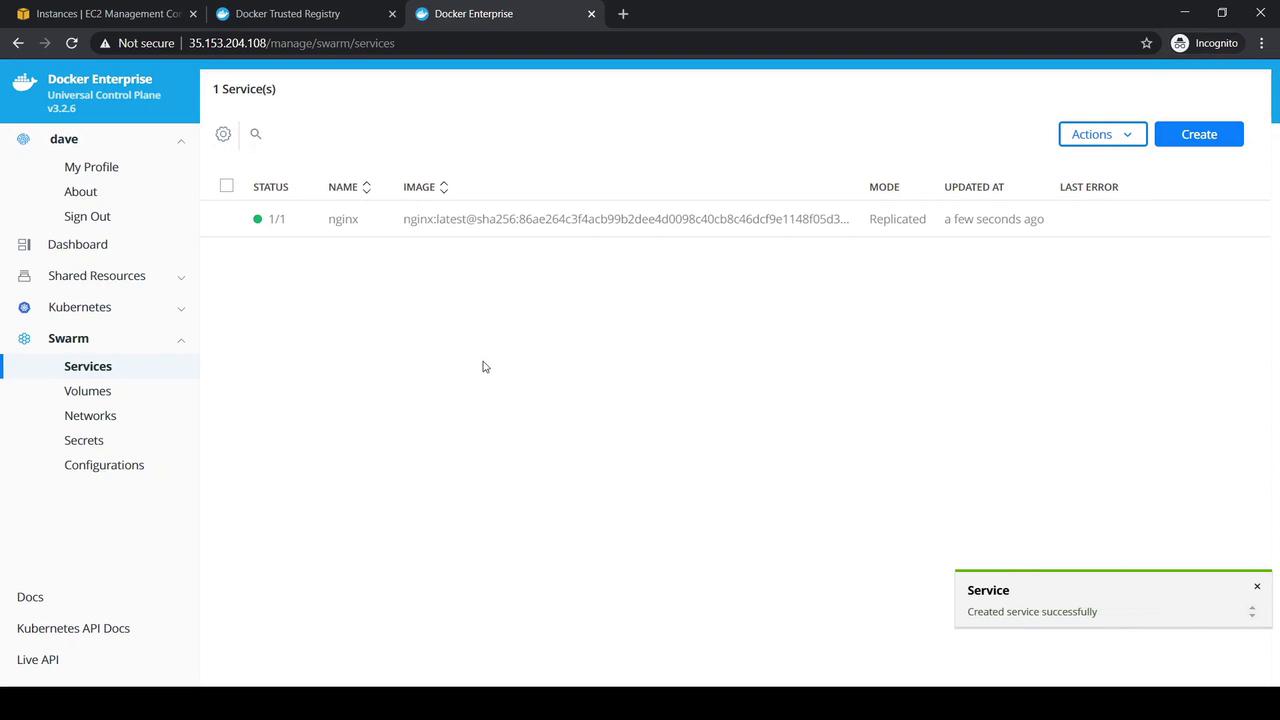Click the green status dot for nginx

tap(258, 219)
